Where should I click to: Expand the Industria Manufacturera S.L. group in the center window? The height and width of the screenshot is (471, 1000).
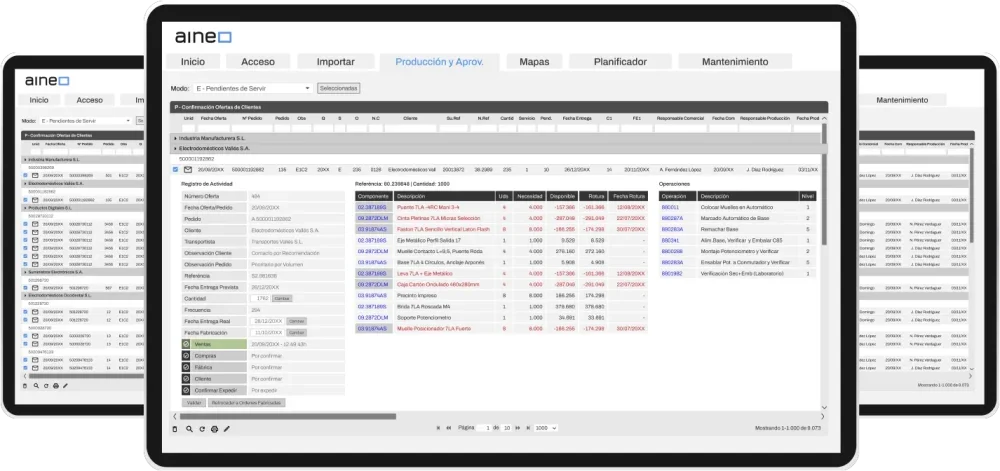[x=175, y=138]
